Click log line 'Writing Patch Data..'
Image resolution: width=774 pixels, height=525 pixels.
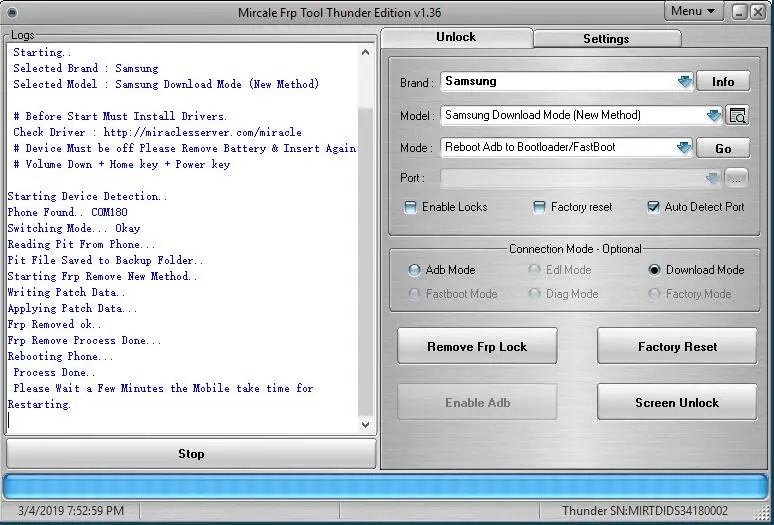66,293
